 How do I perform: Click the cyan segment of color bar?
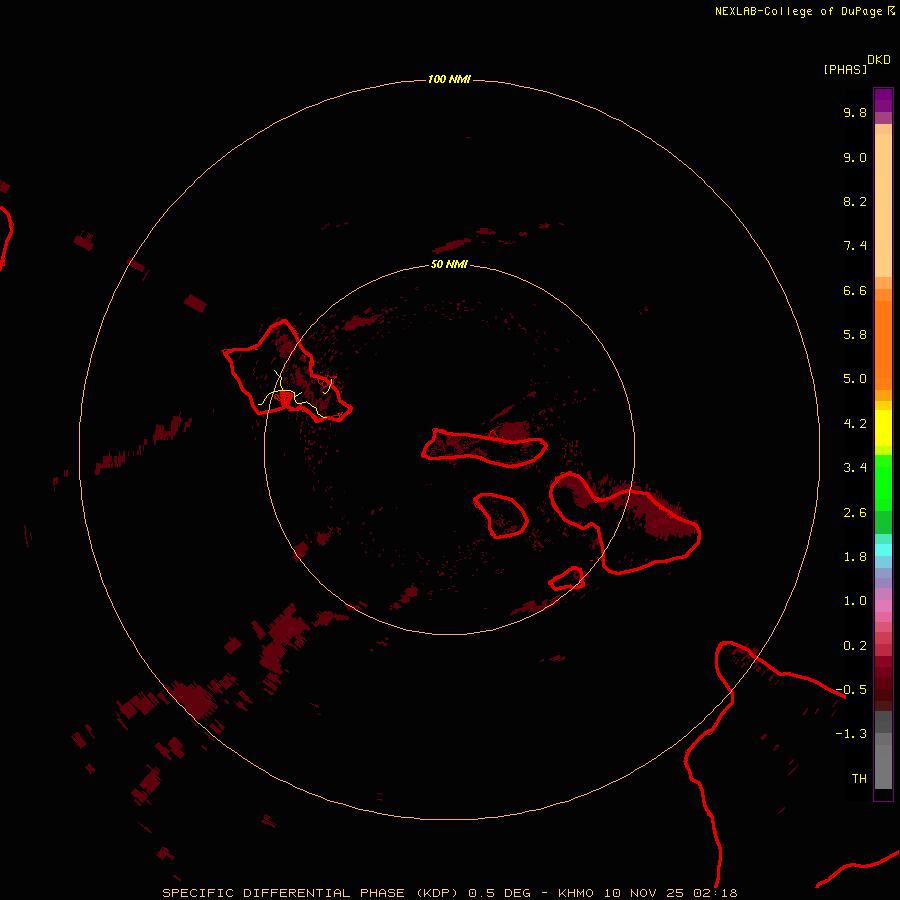coord(883,550)
